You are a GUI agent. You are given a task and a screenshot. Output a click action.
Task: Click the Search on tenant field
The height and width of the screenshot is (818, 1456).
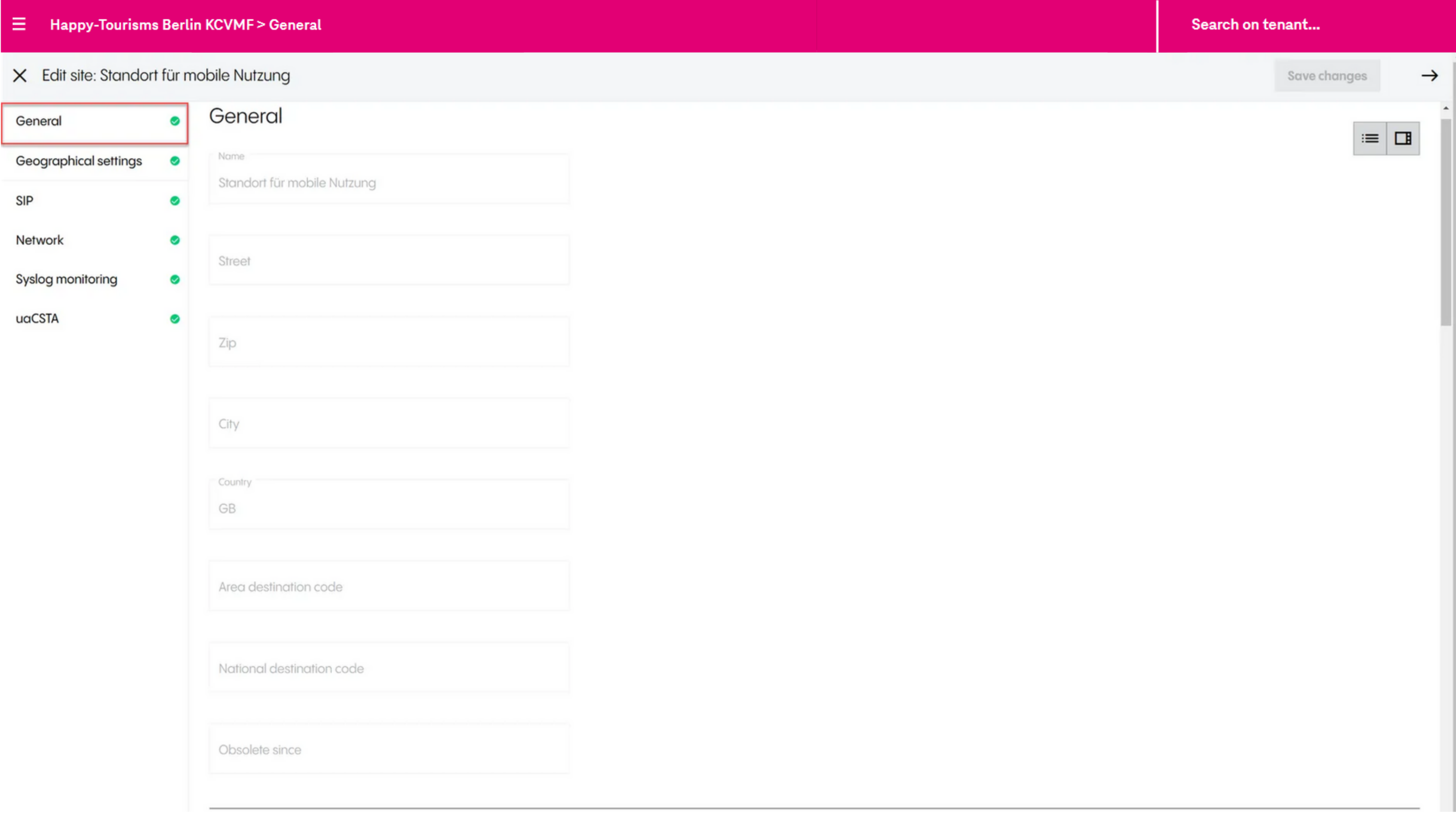point(1255,25)
